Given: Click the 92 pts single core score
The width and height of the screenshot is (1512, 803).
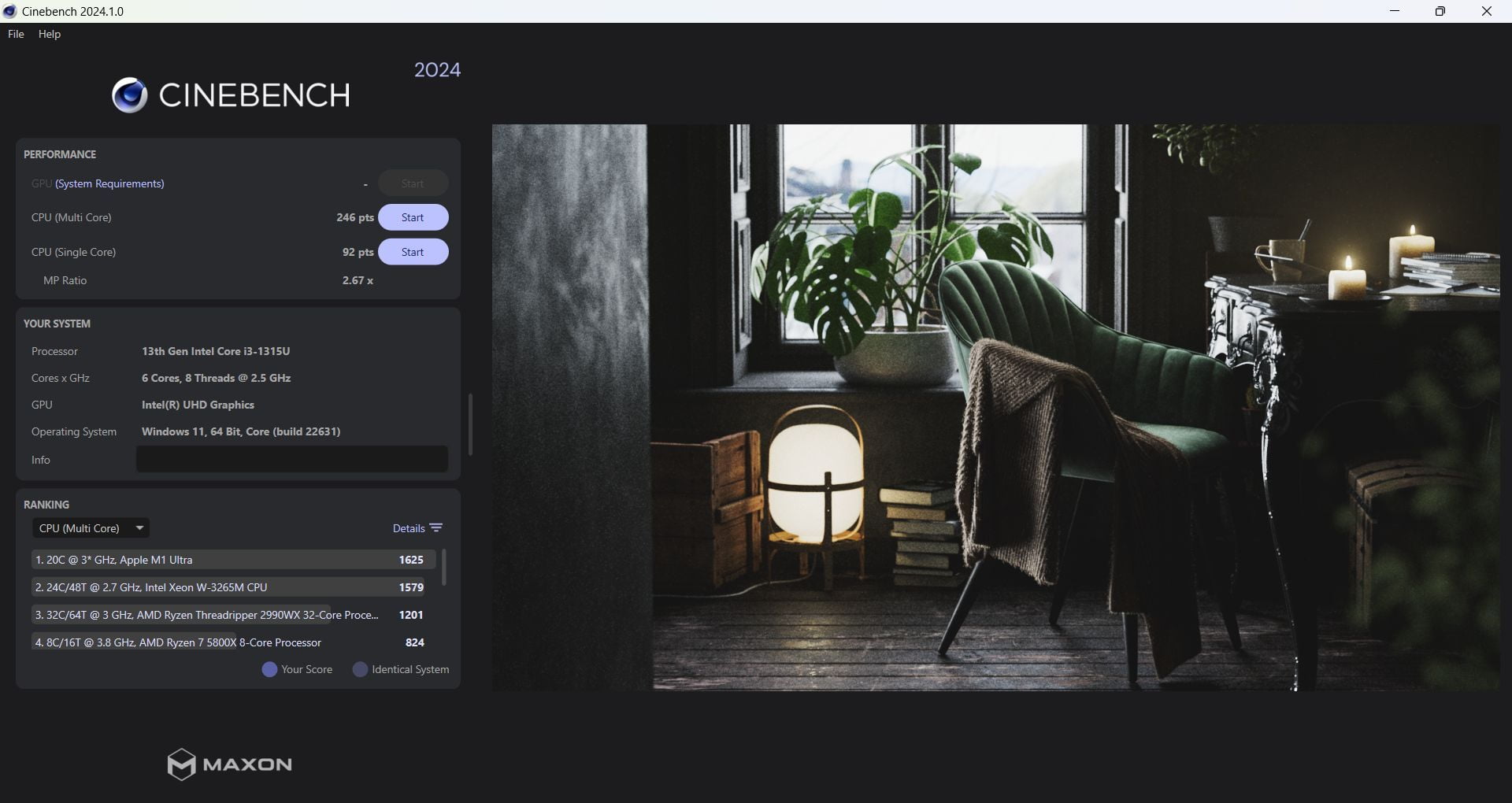Looking at the screenshot, I should 358,252.
